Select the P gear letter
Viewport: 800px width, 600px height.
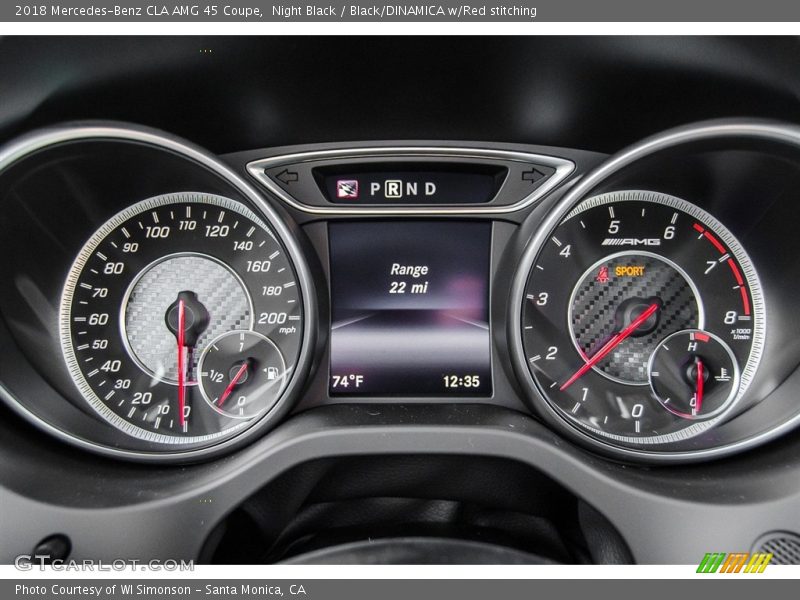pyautogui.click(x=376, y=189)
